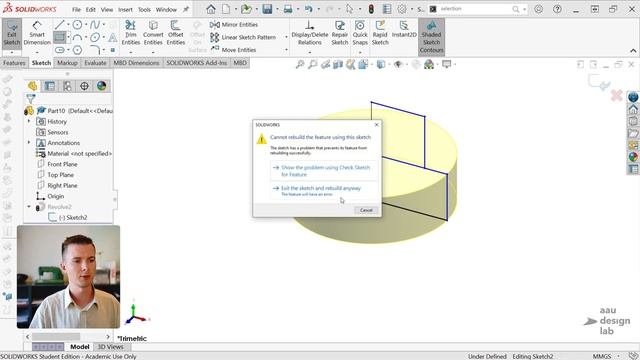The image size is (640, 360).
Task: Choose Linear Sketch Pattern
Action: (x=243, y=37)
